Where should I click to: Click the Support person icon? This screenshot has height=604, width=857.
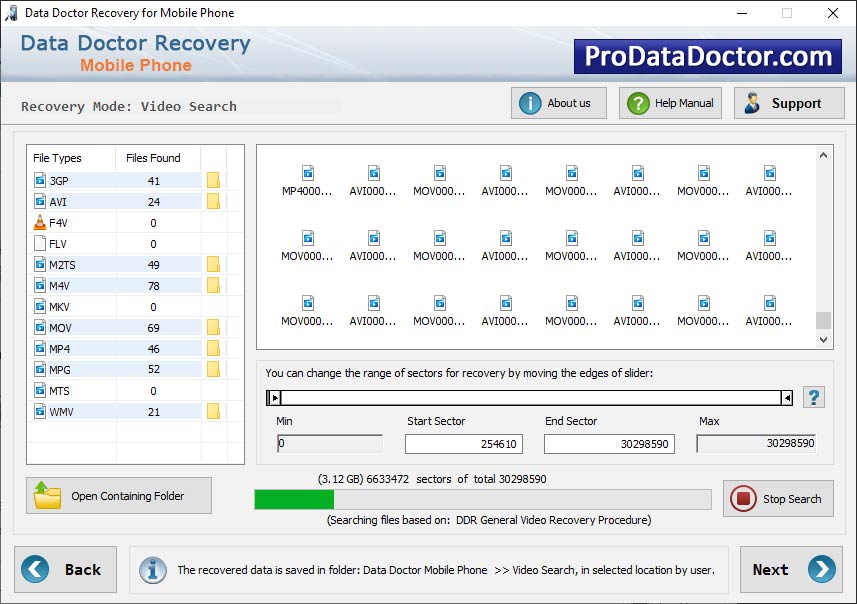tap(751, 101)
